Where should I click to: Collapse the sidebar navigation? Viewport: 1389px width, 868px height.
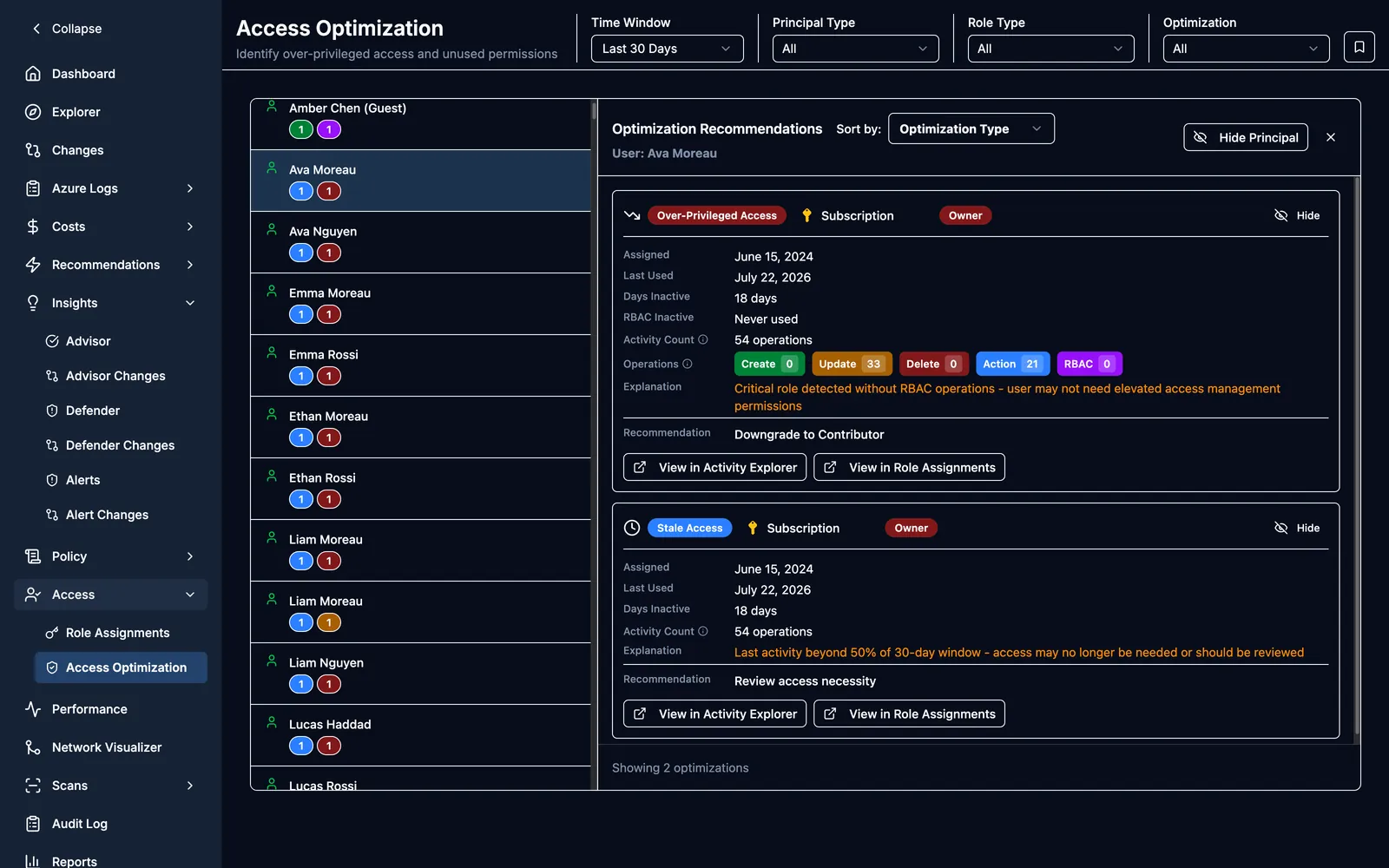[x=67, y=29]
